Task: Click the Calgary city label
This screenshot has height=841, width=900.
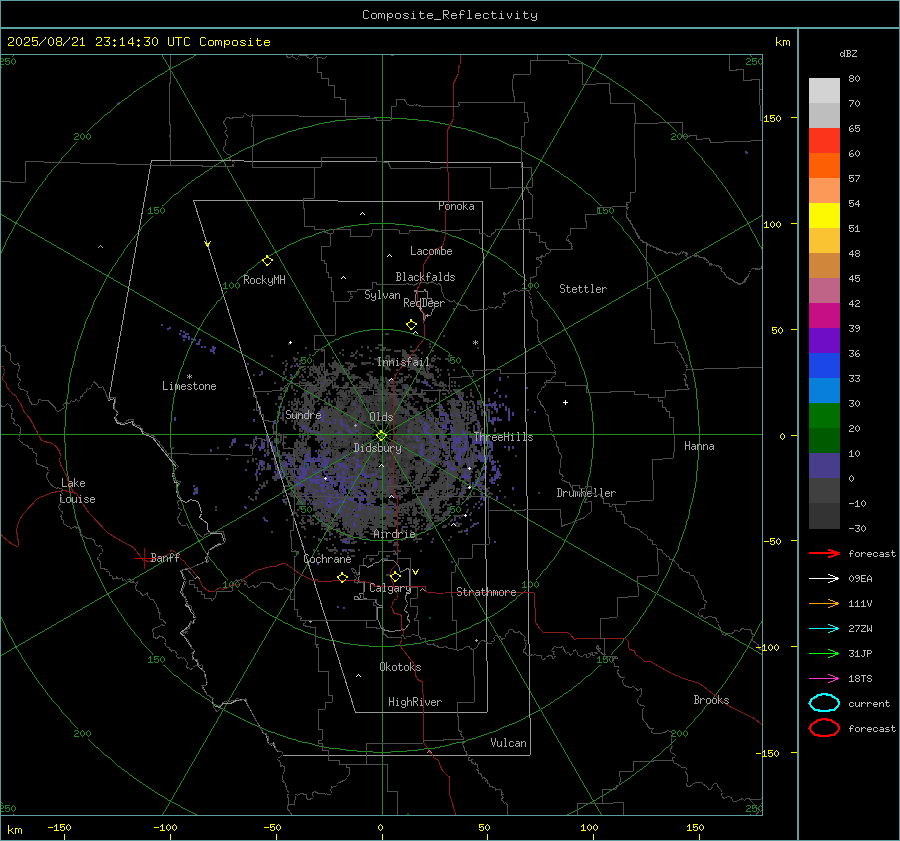Action: pos(390,588)
